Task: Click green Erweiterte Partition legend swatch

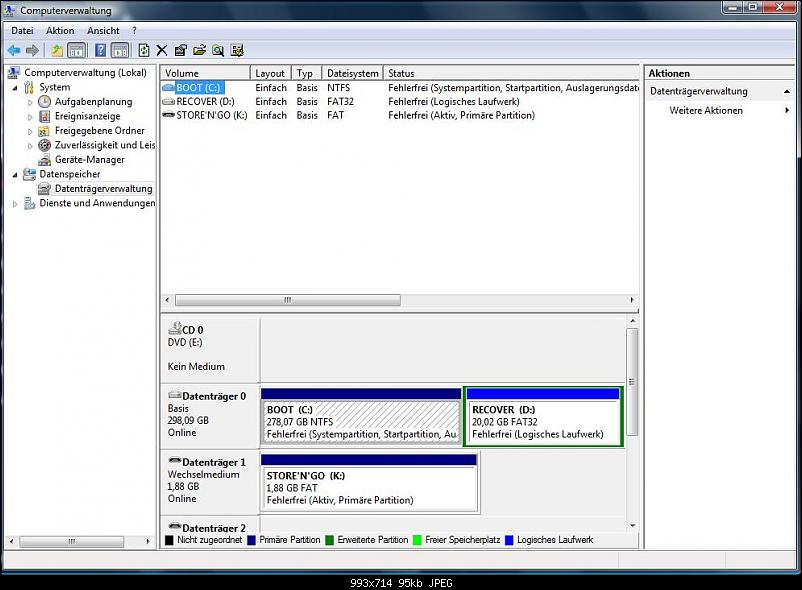Action: pos(329,540)
